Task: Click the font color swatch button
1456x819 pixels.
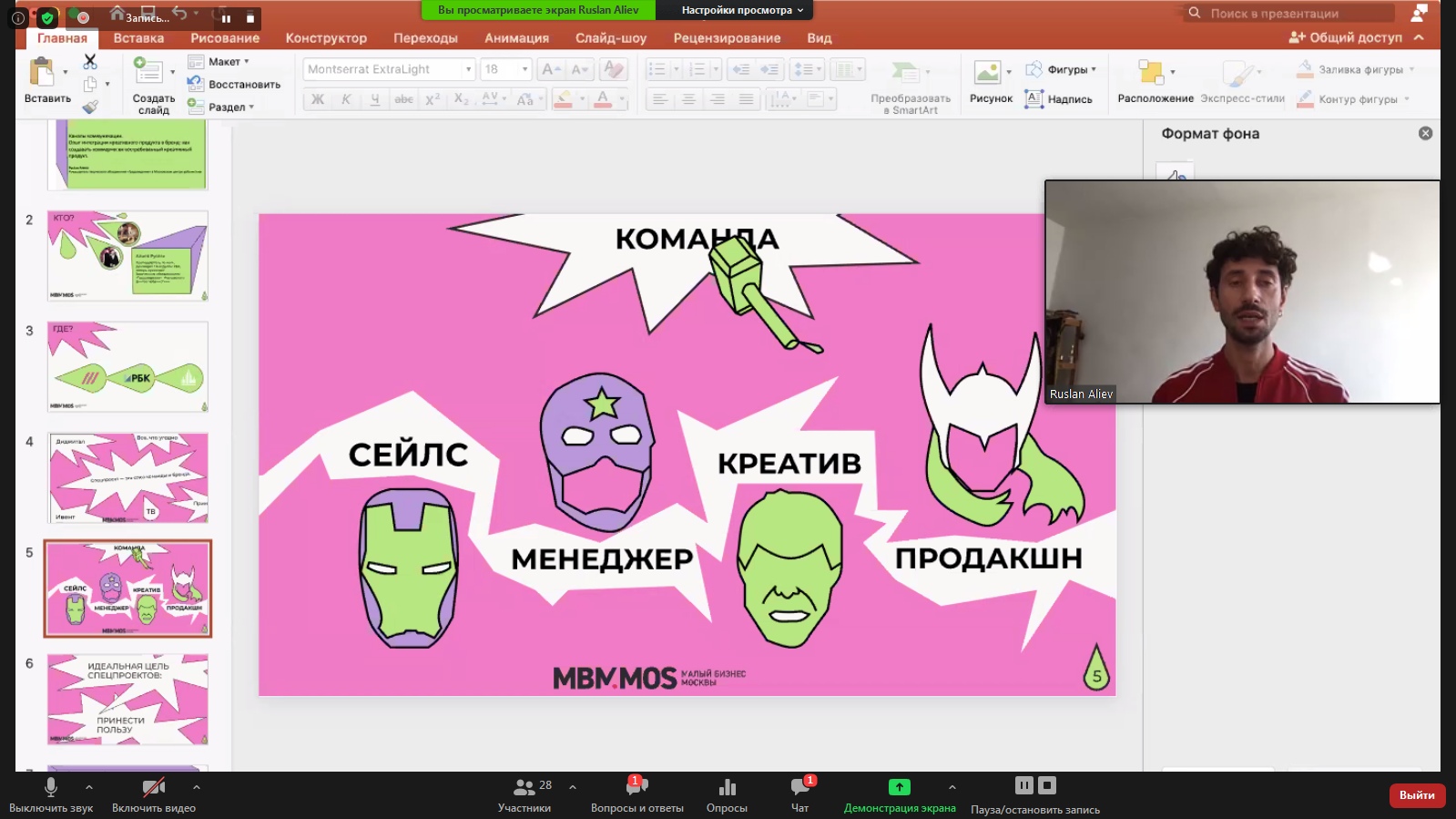Action: click(603, 99)
